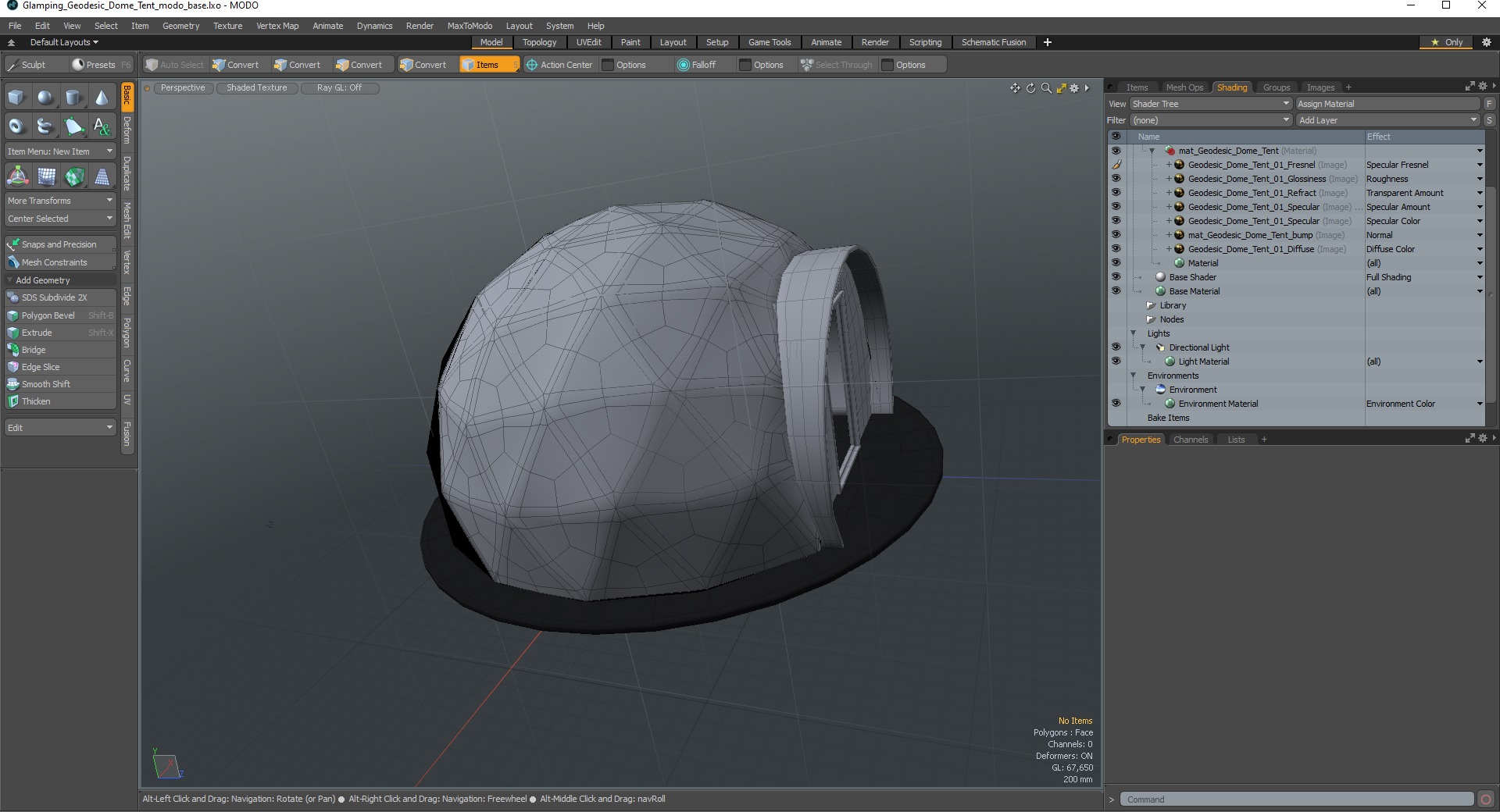Open the layout settings gear at top right
Screen dimensions: 1500x812
[1487, 42]
